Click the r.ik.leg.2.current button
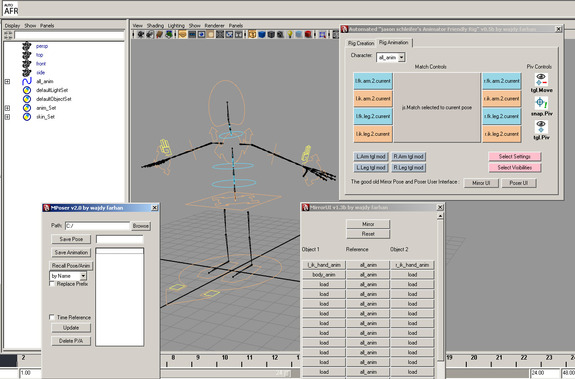This screenshot has height=379, width=575. pos(502,134)
